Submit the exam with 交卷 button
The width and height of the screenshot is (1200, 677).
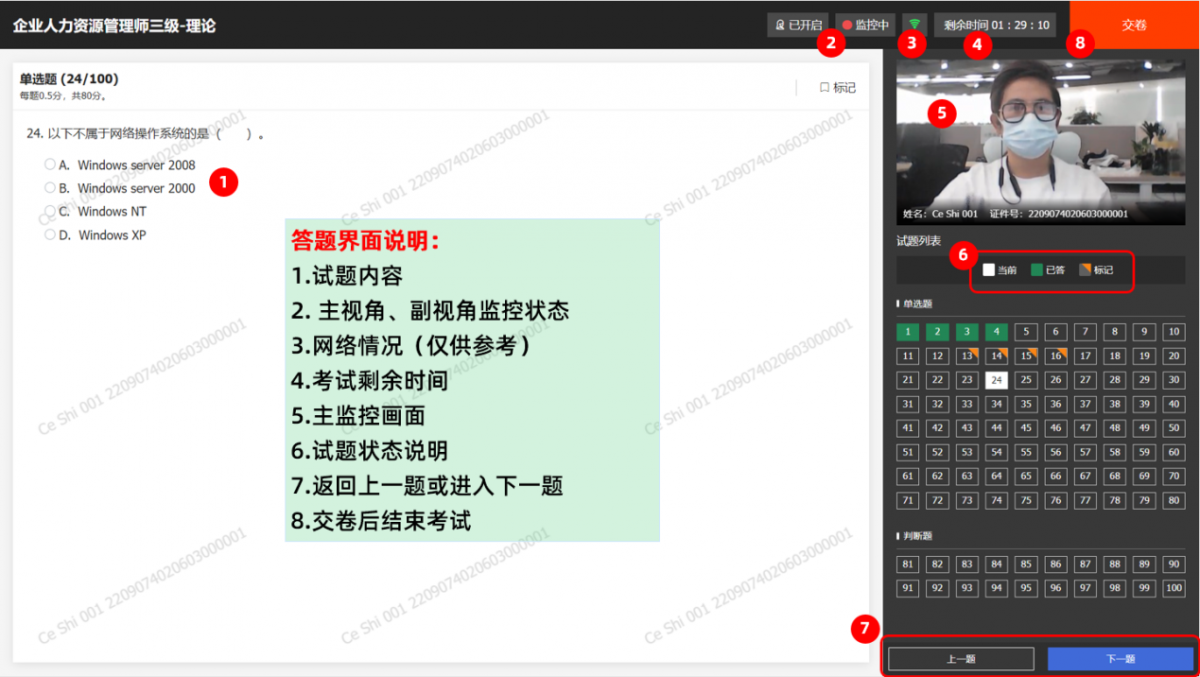click(x=1134, y=25)
